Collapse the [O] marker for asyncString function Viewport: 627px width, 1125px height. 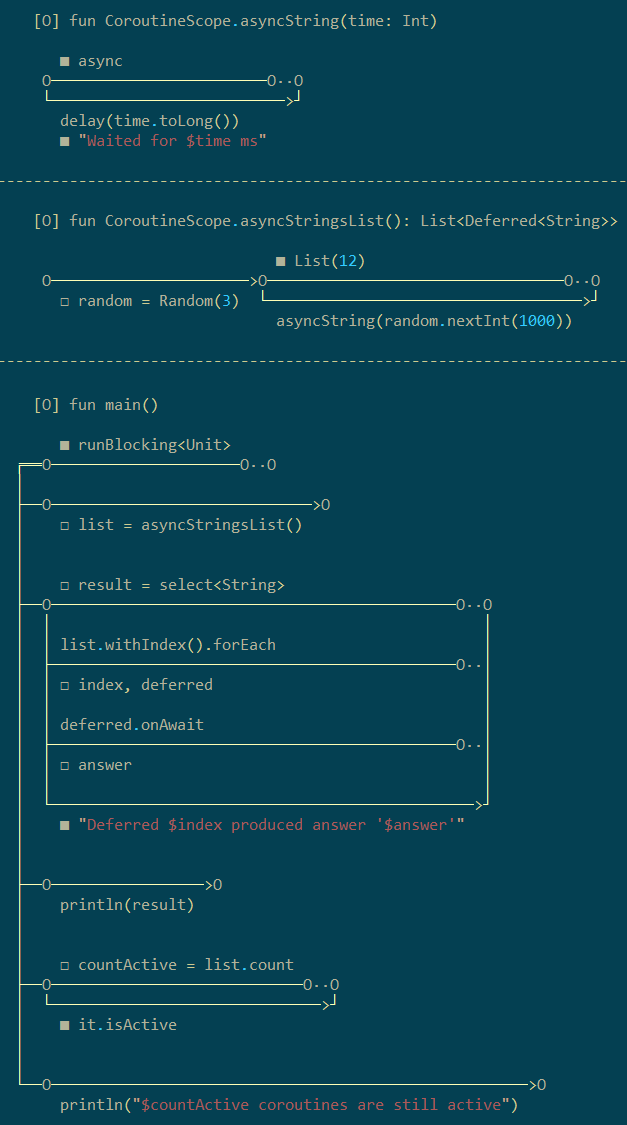click(47, 21)
